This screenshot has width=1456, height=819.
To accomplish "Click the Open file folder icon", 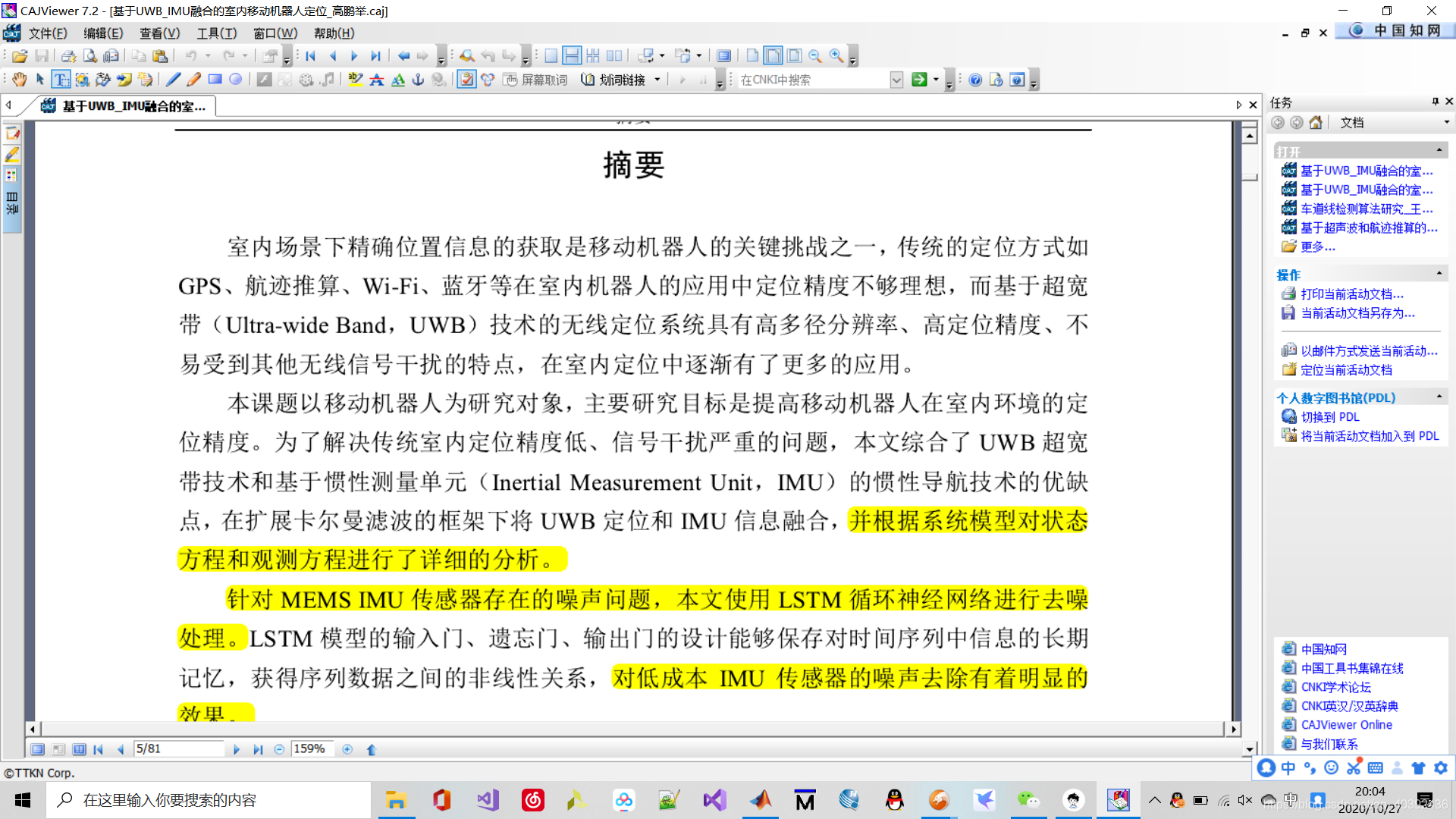I will (20, 56).
